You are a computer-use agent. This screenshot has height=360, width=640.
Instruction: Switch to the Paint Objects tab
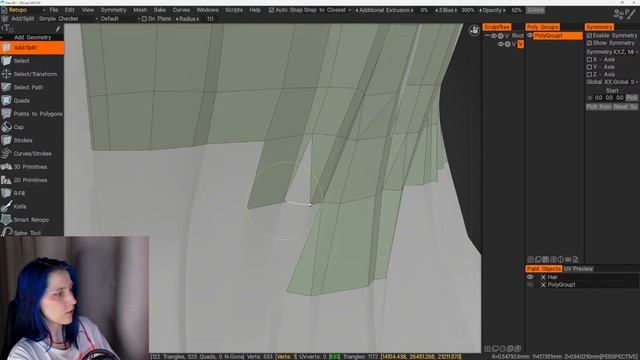pos(544,269)
